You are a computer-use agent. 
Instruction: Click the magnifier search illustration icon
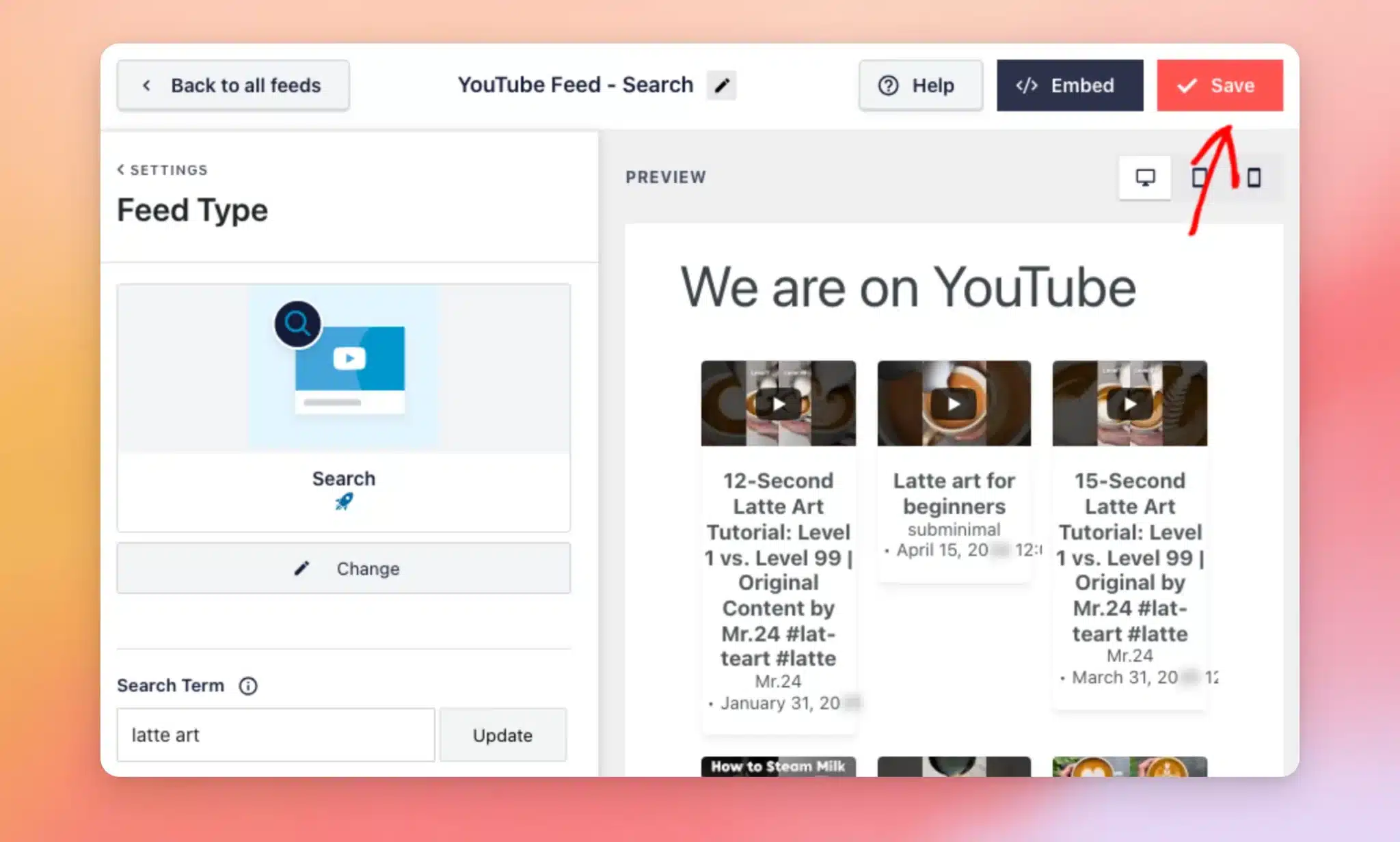click(298, 324)
